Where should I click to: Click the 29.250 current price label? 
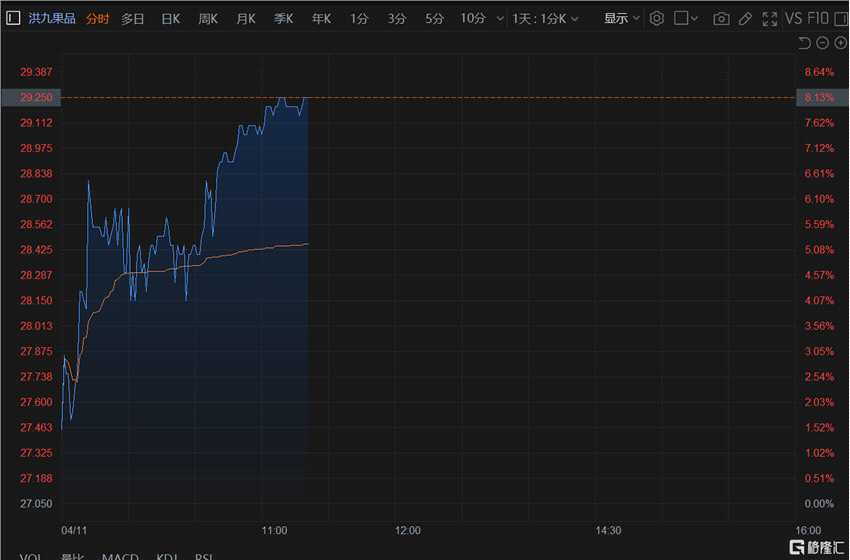pos(36,97)
